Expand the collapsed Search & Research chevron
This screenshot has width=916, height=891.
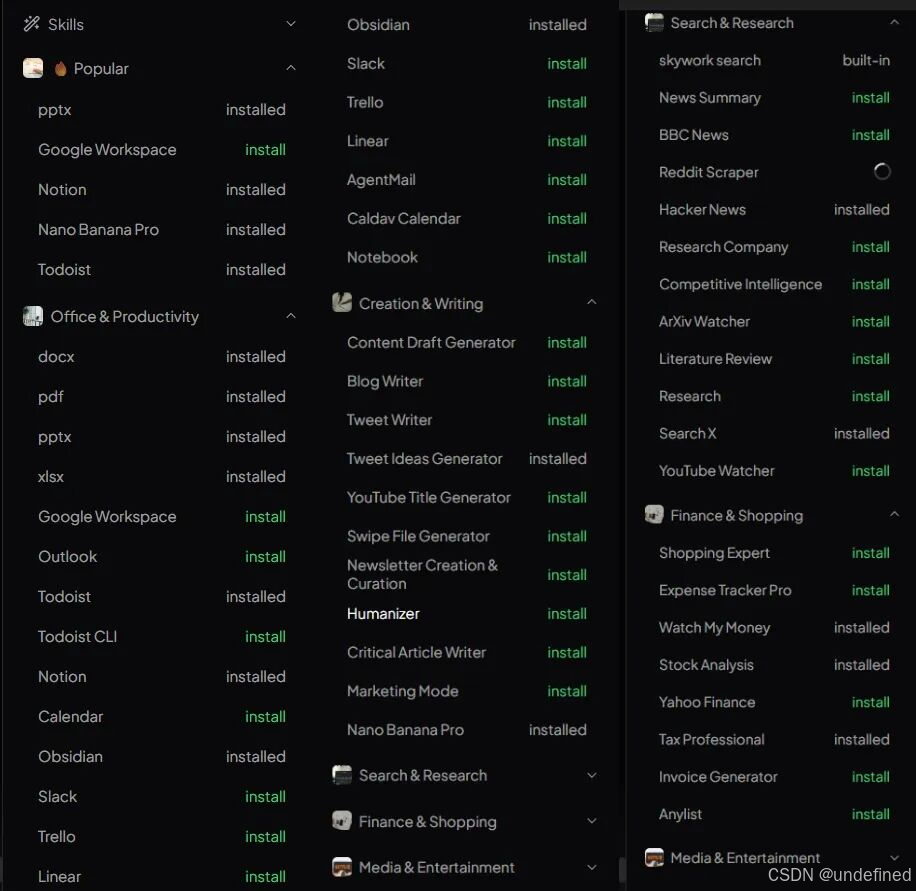(x=591, y=775)
